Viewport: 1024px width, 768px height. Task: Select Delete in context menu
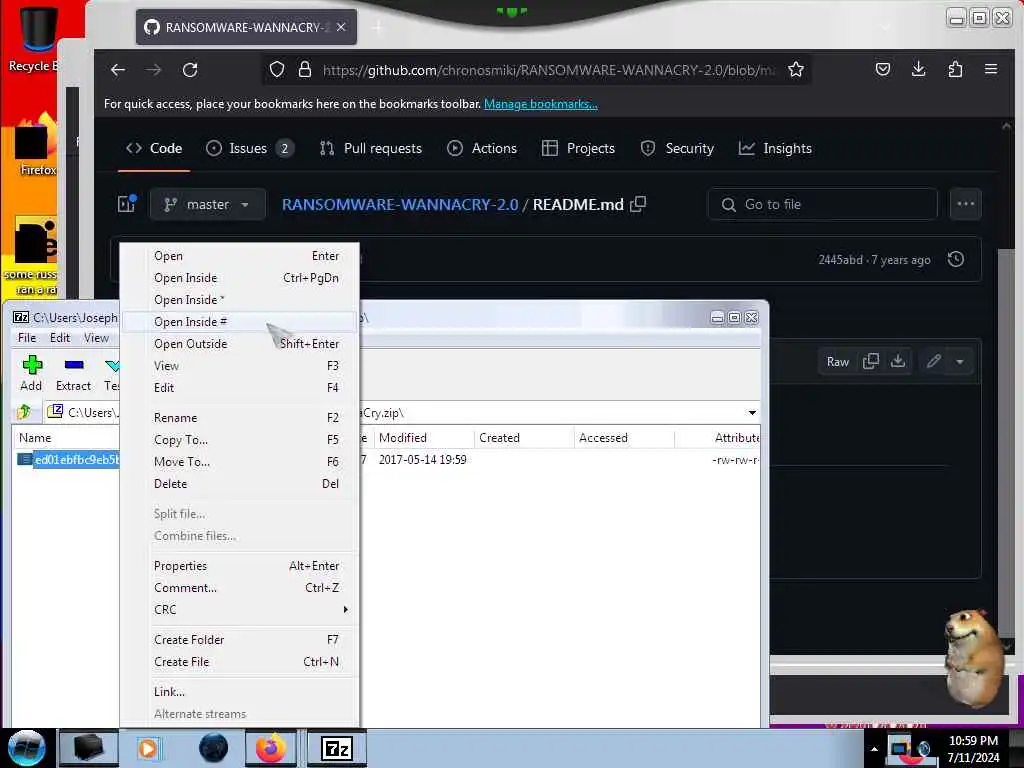240,484
